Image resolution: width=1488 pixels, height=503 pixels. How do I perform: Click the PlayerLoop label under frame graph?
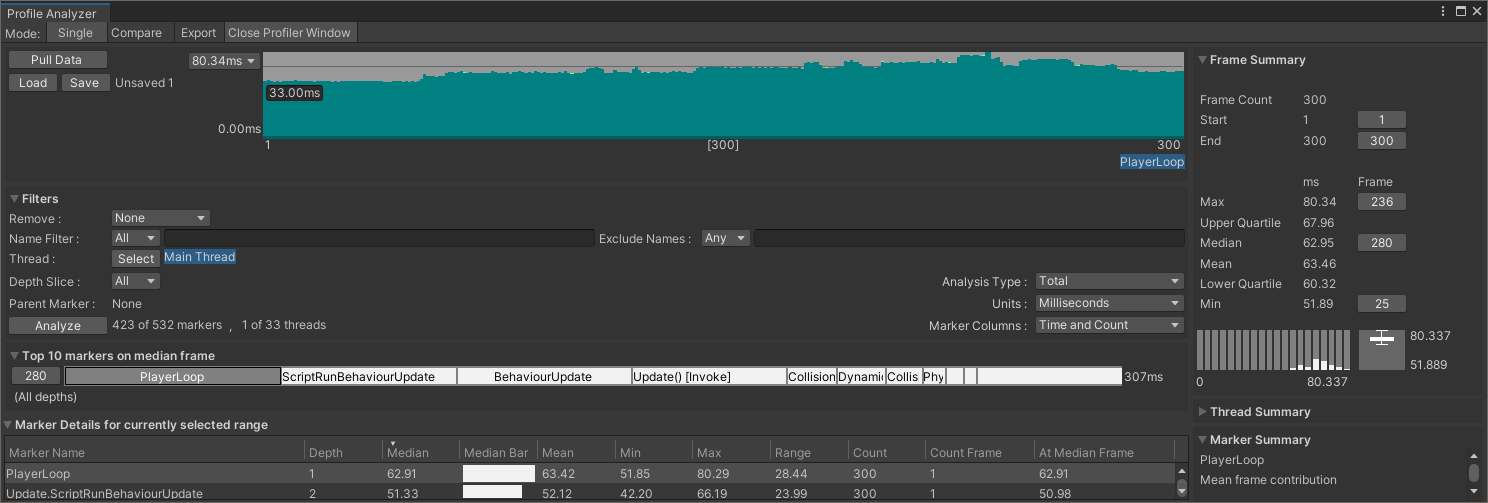[x=1152, y=162]
